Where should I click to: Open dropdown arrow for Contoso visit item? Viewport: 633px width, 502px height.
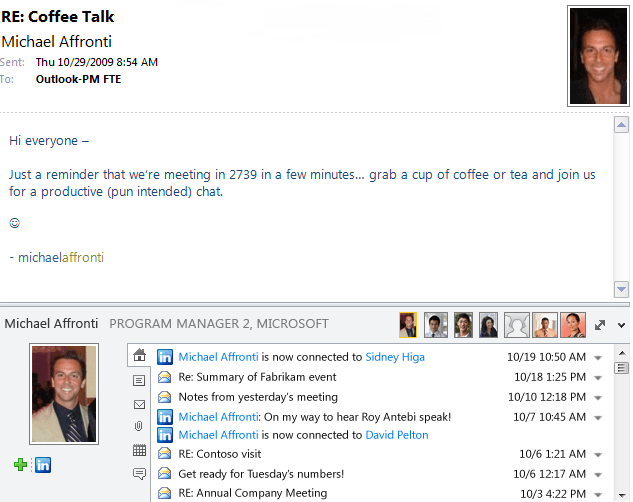tap(598, 455)
